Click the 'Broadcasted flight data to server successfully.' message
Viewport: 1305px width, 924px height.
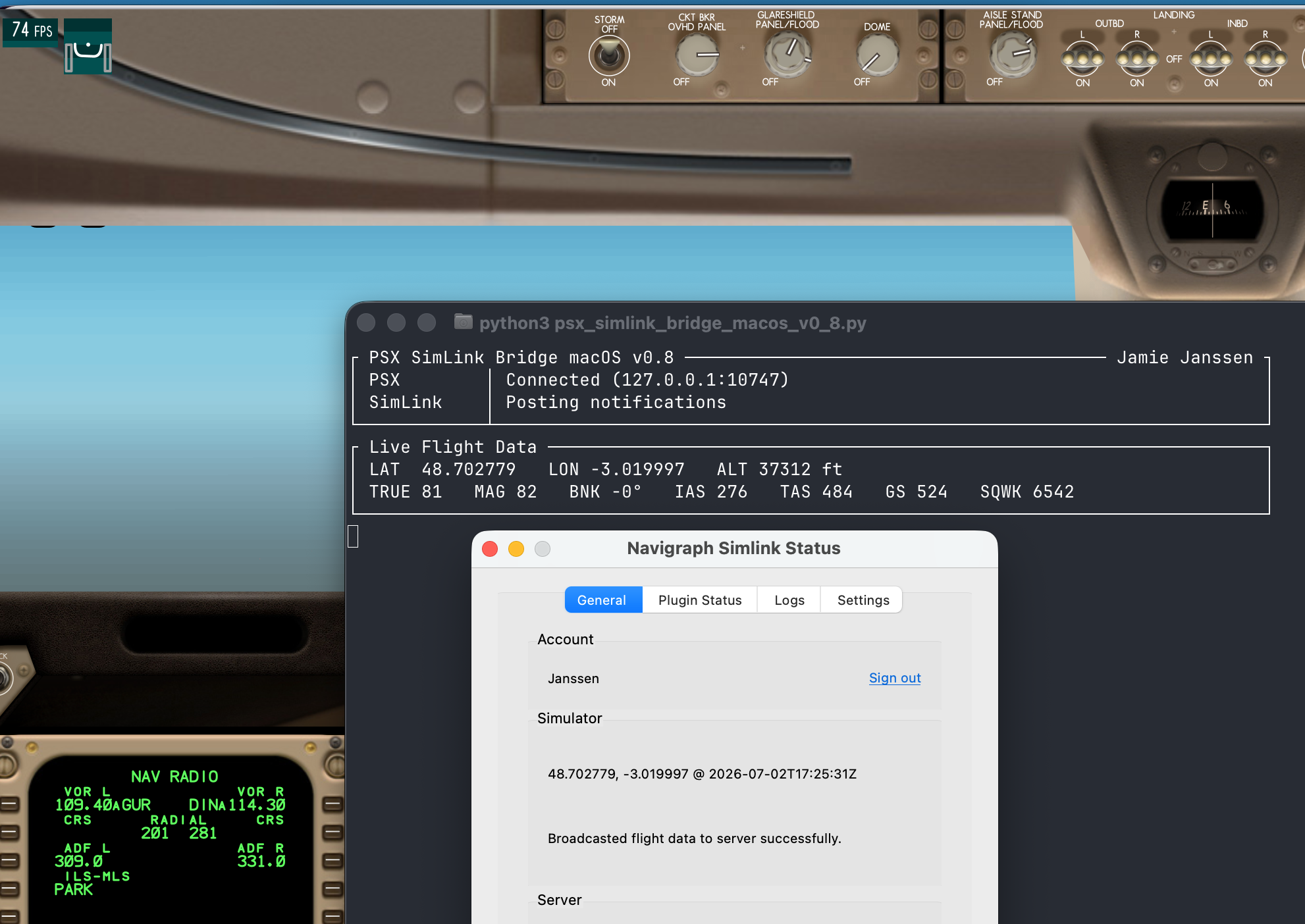coord(695,838)
